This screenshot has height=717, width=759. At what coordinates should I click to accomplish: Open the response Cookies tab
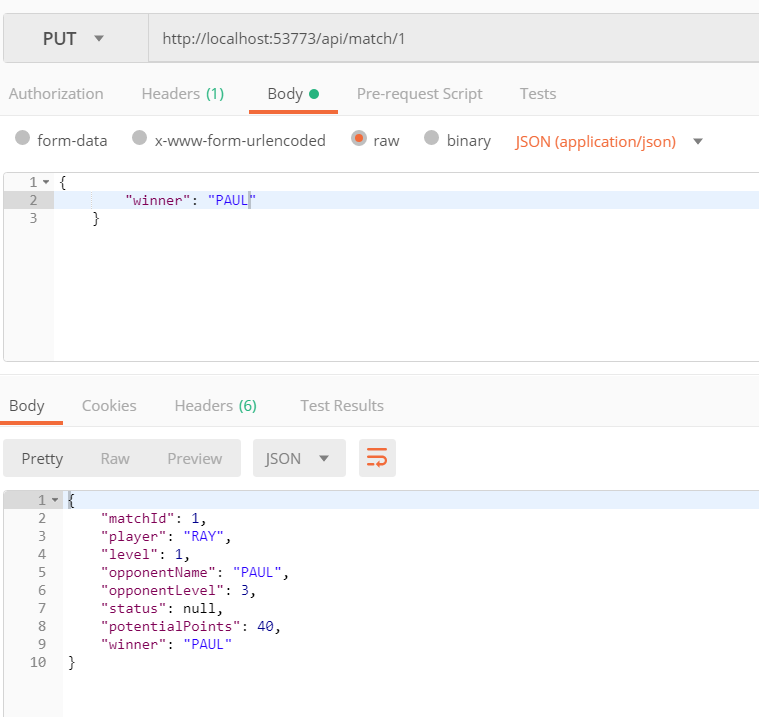[109, 406]
